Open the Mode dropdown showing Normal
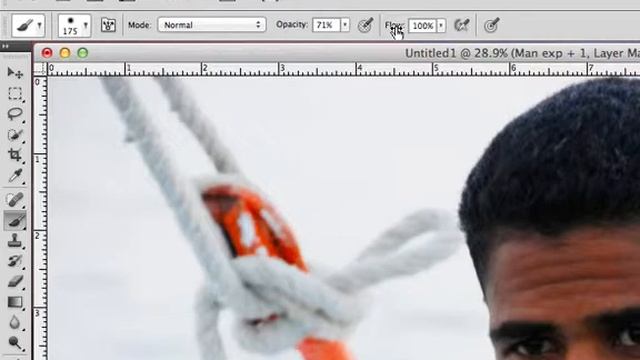Screen dimensions: 640x360 212,25
